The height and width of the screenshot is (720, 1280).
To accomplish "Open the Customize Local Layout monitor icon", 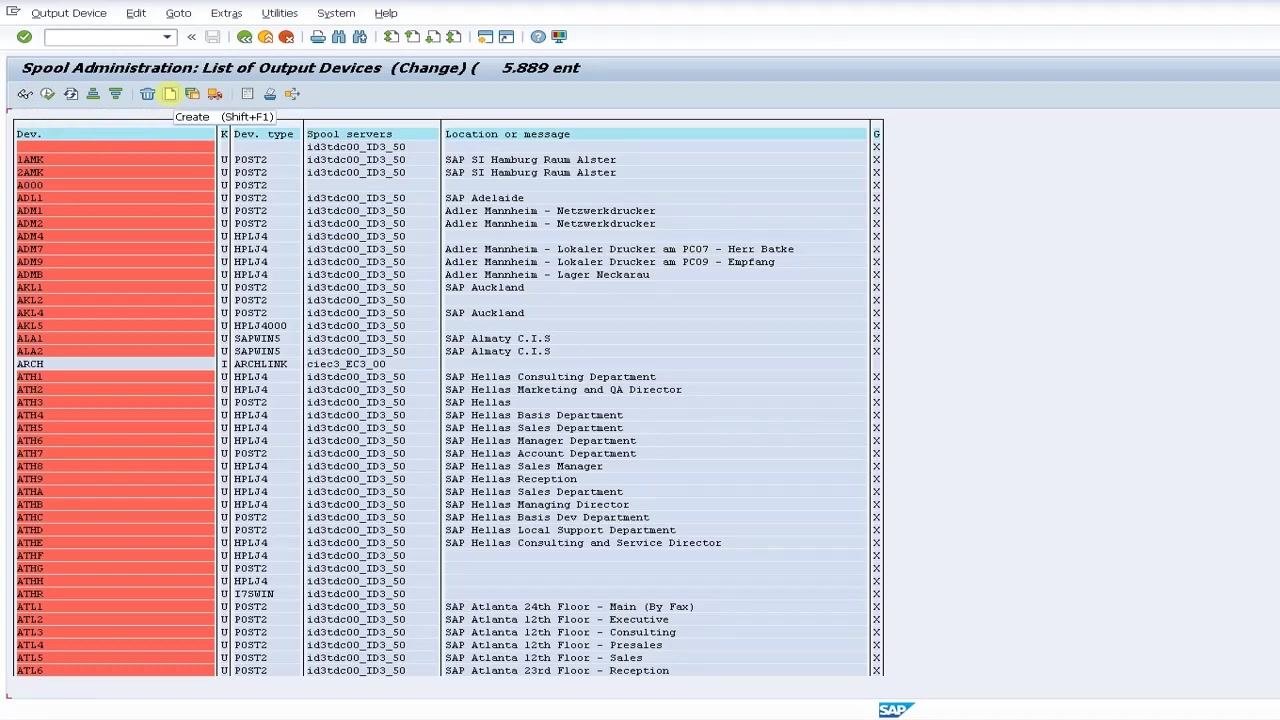I will [559, 37].
